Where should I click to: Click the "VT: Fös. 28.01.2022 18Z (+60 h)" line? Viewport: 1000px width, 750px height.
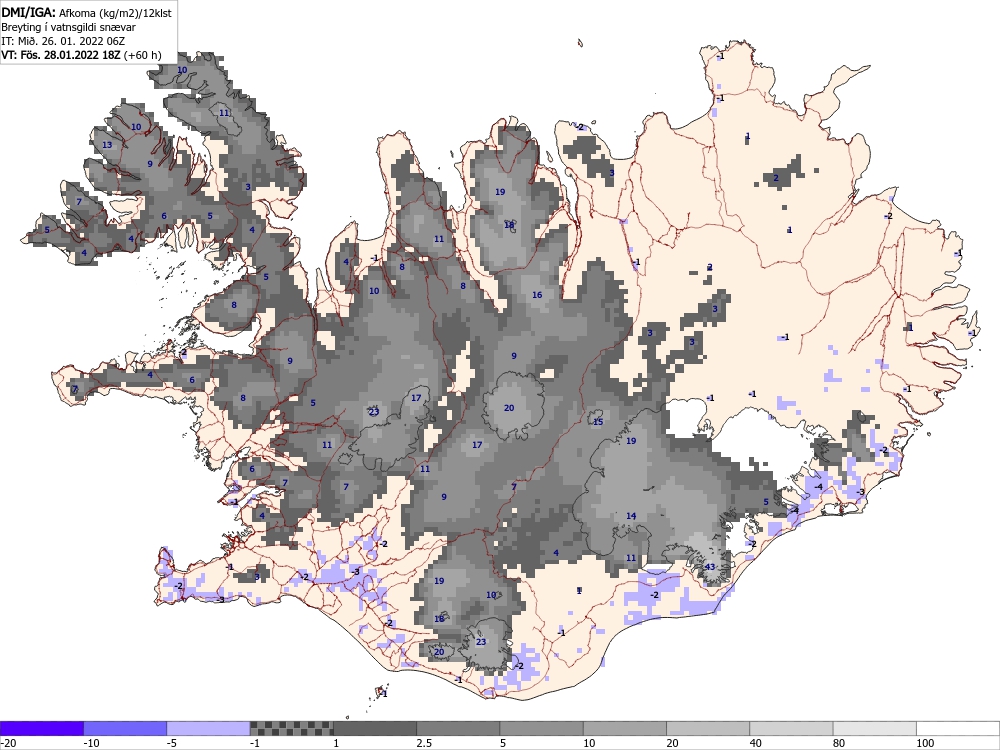pyautogui.click(x=82, y=55)
